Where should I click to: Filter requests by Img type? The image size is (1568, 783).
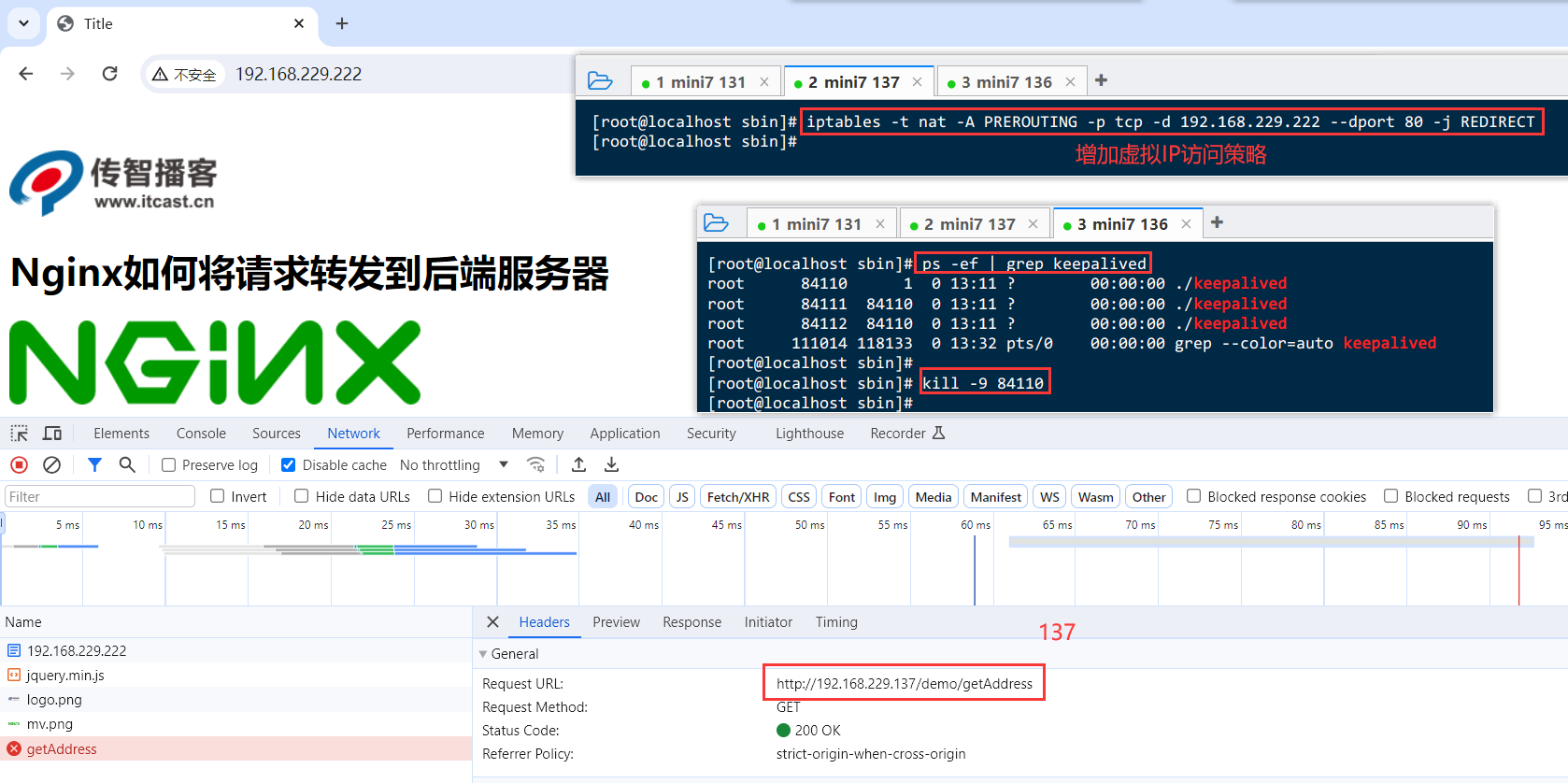click(x=885, y=497)
